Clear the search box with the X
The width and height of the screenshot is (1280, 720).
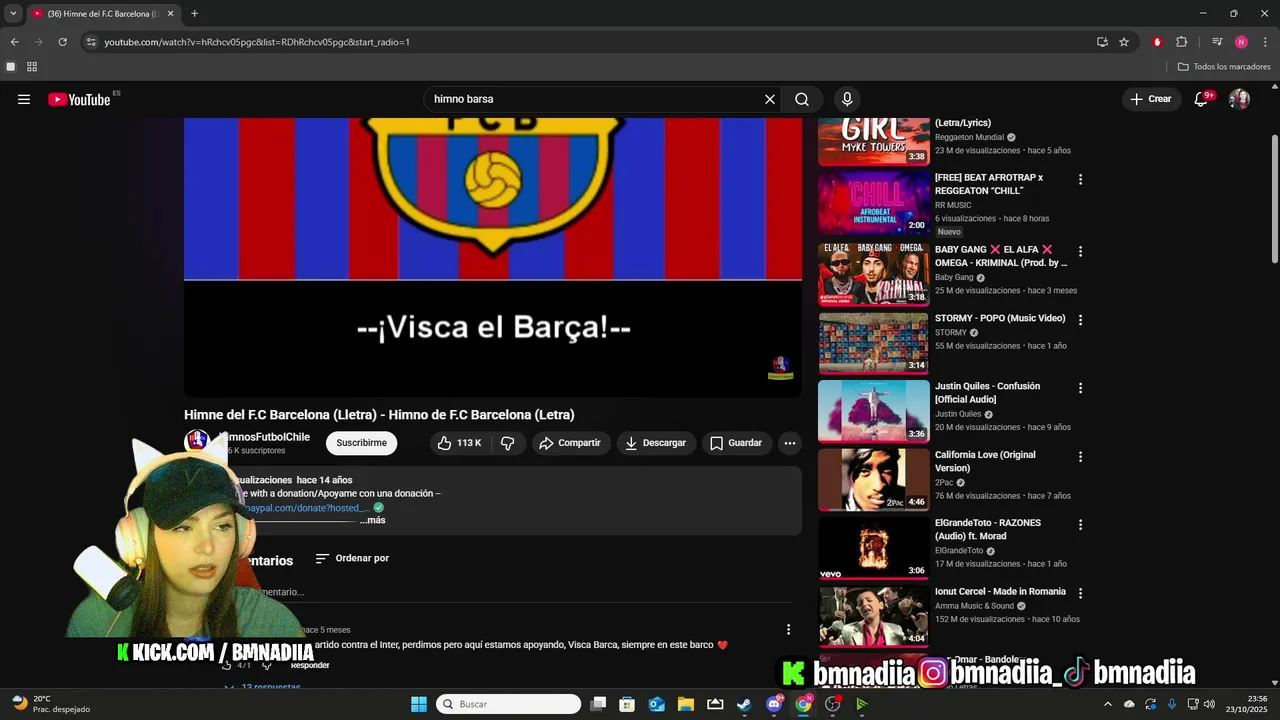(x=770, y=99)
